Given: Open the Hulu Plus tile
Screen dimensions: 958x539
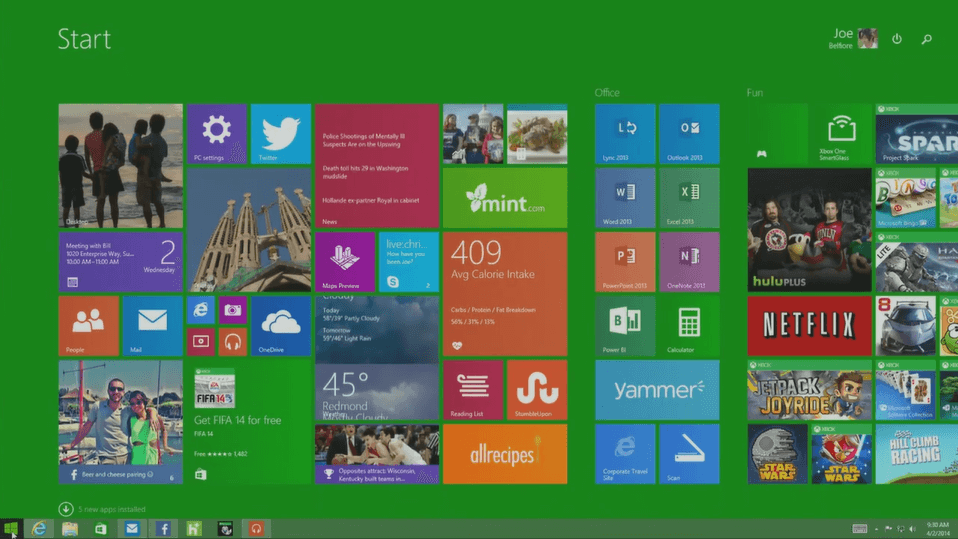Looking at the screenshot, I should coord(810,230).
